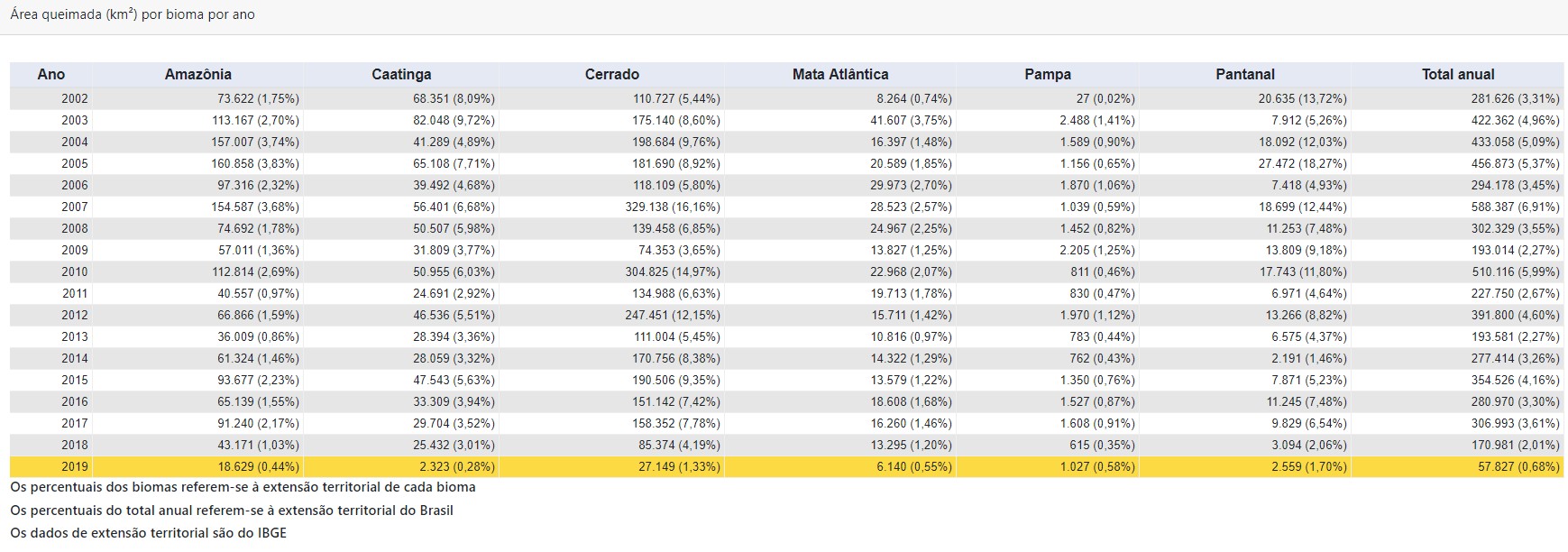Image resolution: width=1568 pixels, height=552 pixels.
Task: Click the Pantanal column header
Action: click(1244, 75)
